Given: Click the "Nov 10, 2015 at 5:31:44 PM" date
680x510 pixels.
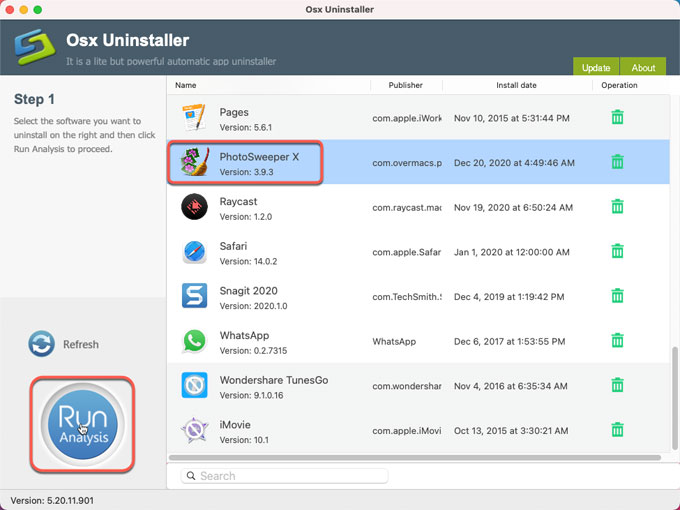Looking at the screenshot, I should [x=512, y=118].
